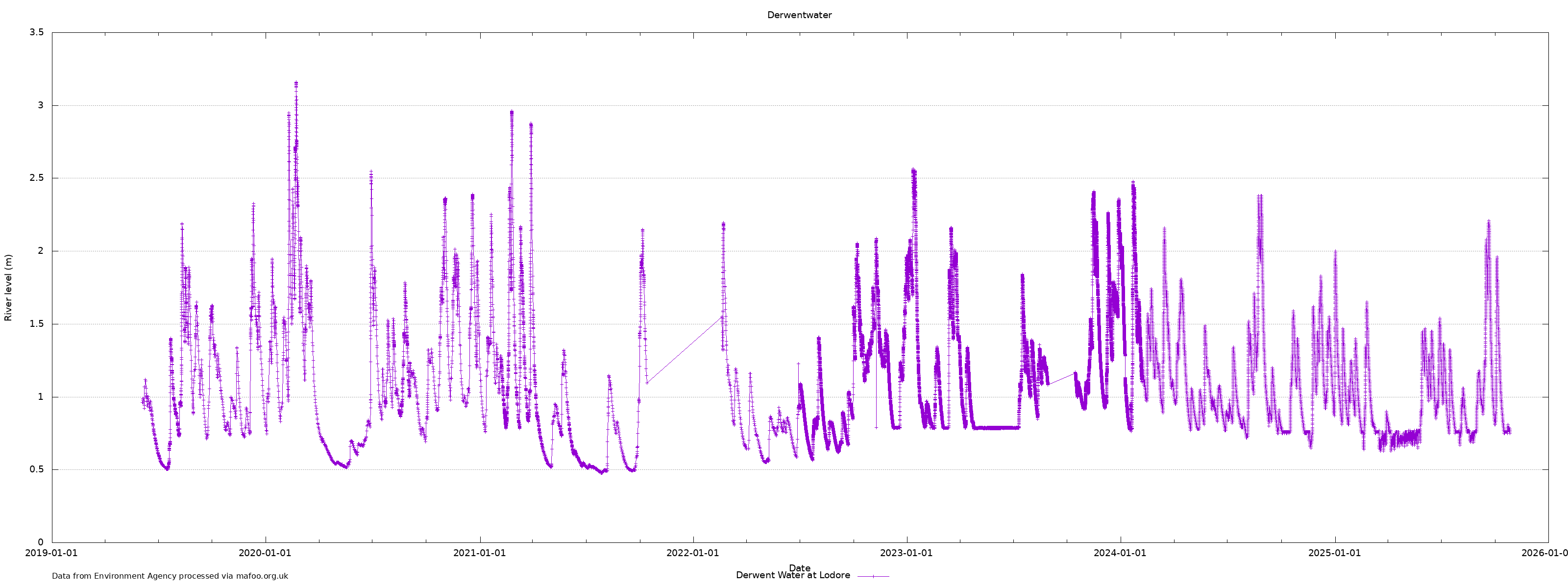
Task: Click the legend line sample marker
Action: click(873, 576)
